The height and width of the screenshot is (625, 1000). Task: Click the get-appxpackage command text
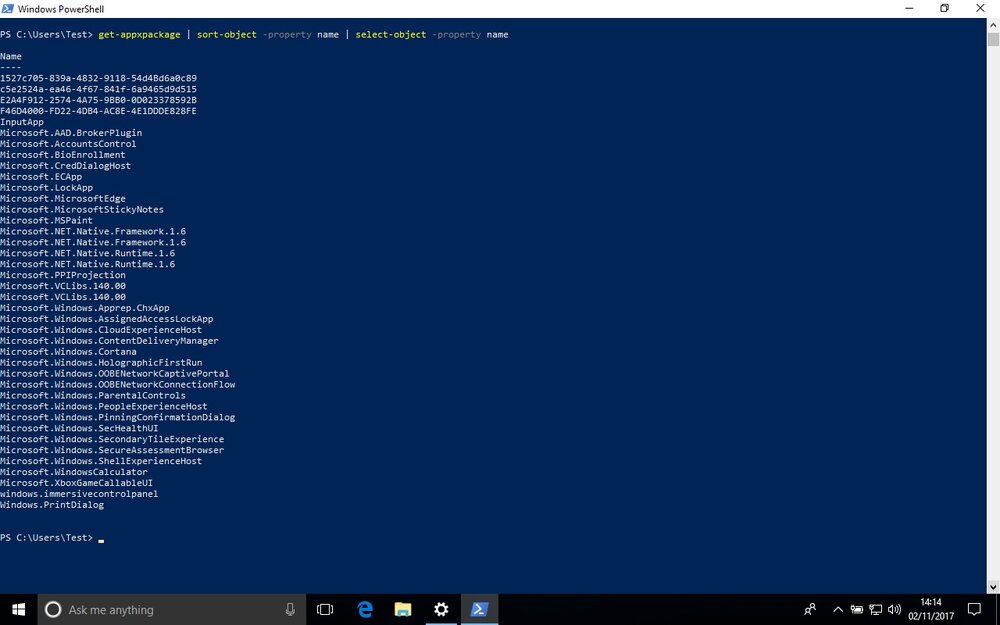(x=139, y=34)
